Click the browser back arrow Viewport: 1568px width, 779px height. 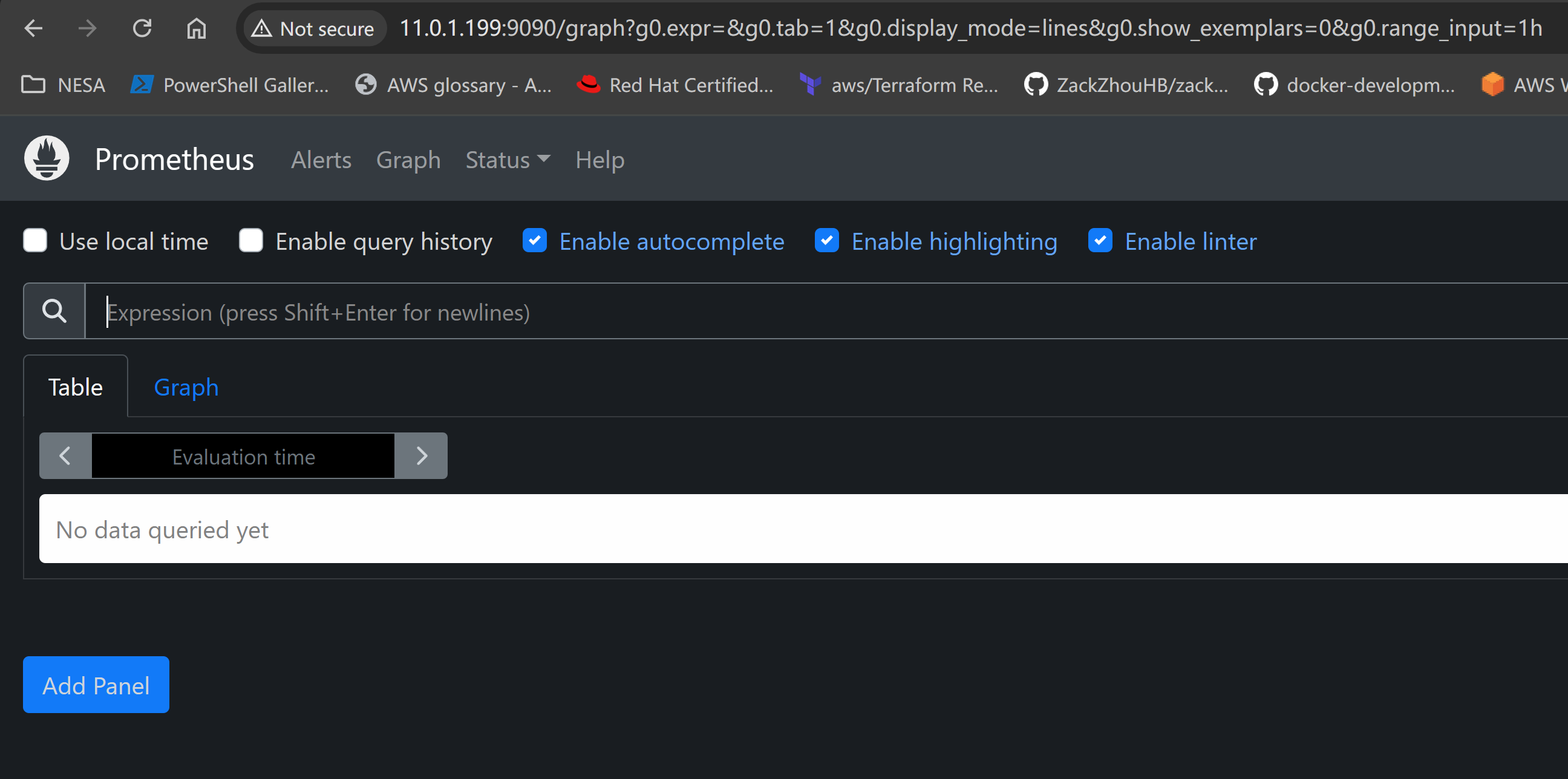tap(33, 28)
